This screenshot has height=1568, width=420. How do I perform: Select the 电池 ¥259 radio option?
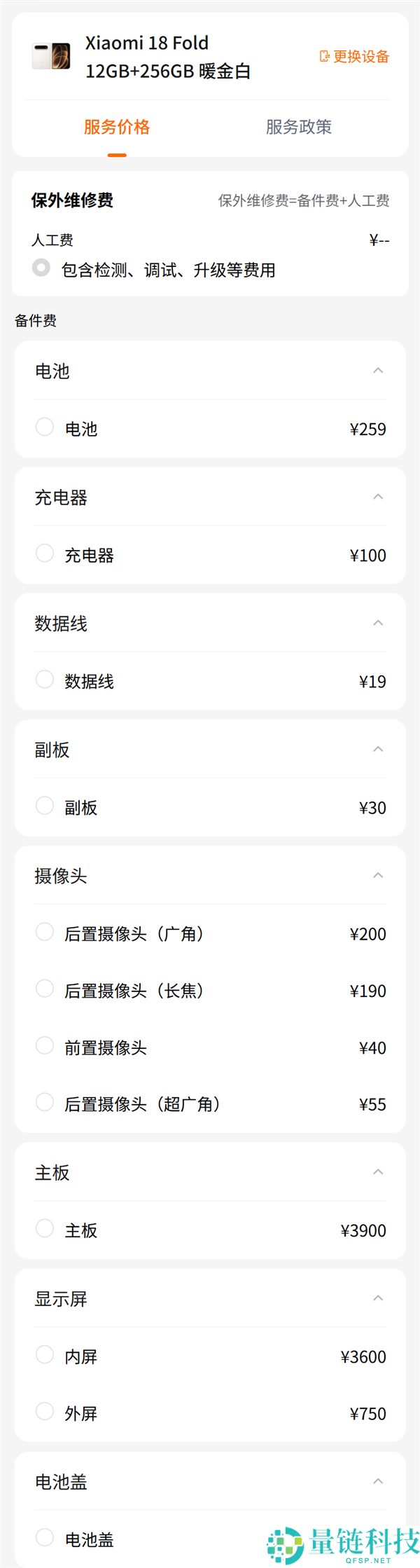click(x=45, y=427)
